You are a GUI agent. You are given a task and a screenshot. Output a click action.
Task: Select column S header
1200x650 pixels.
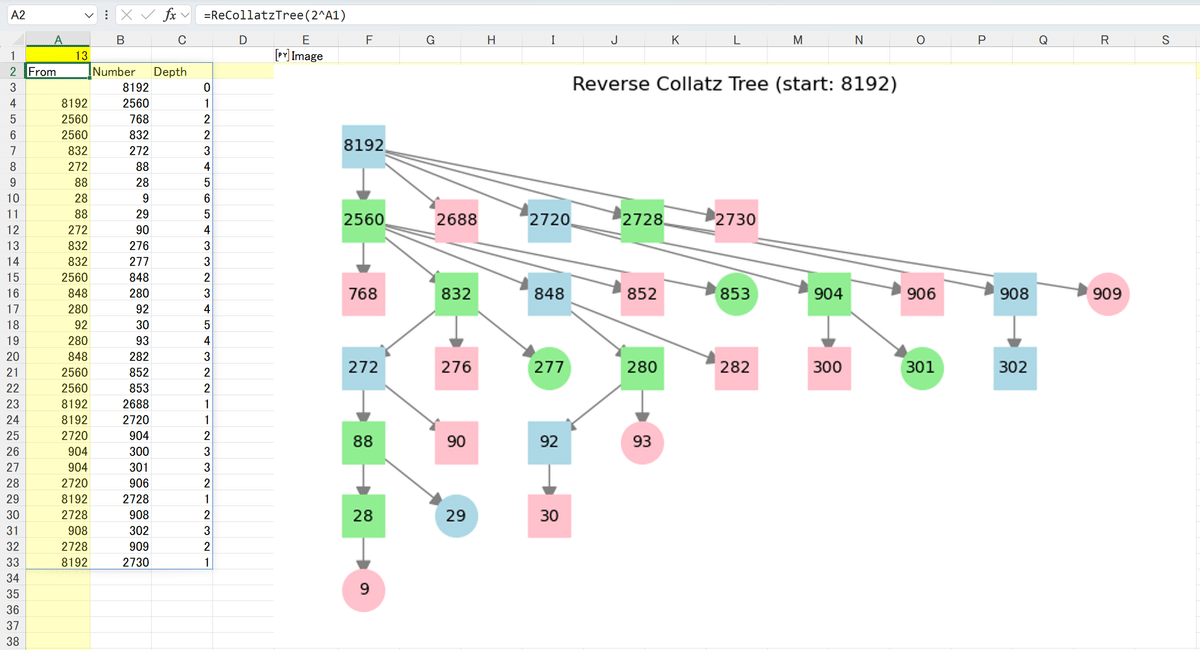(1166, 40)
